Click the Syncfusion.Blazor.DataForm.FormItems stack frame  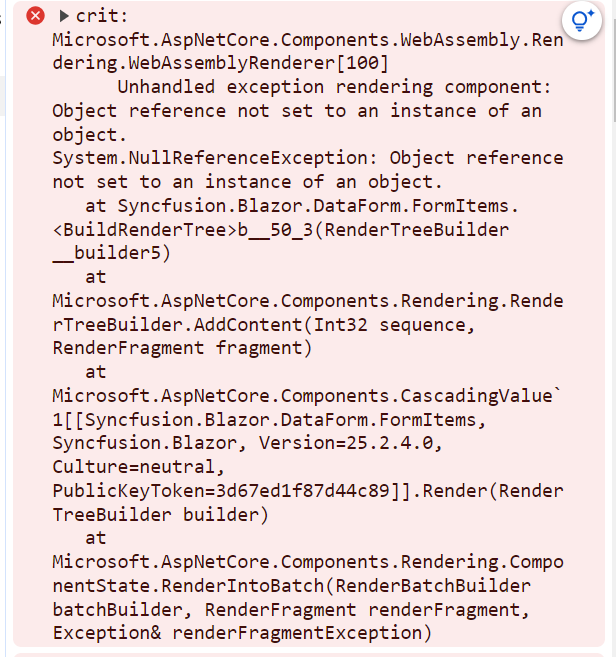[318, 206]
